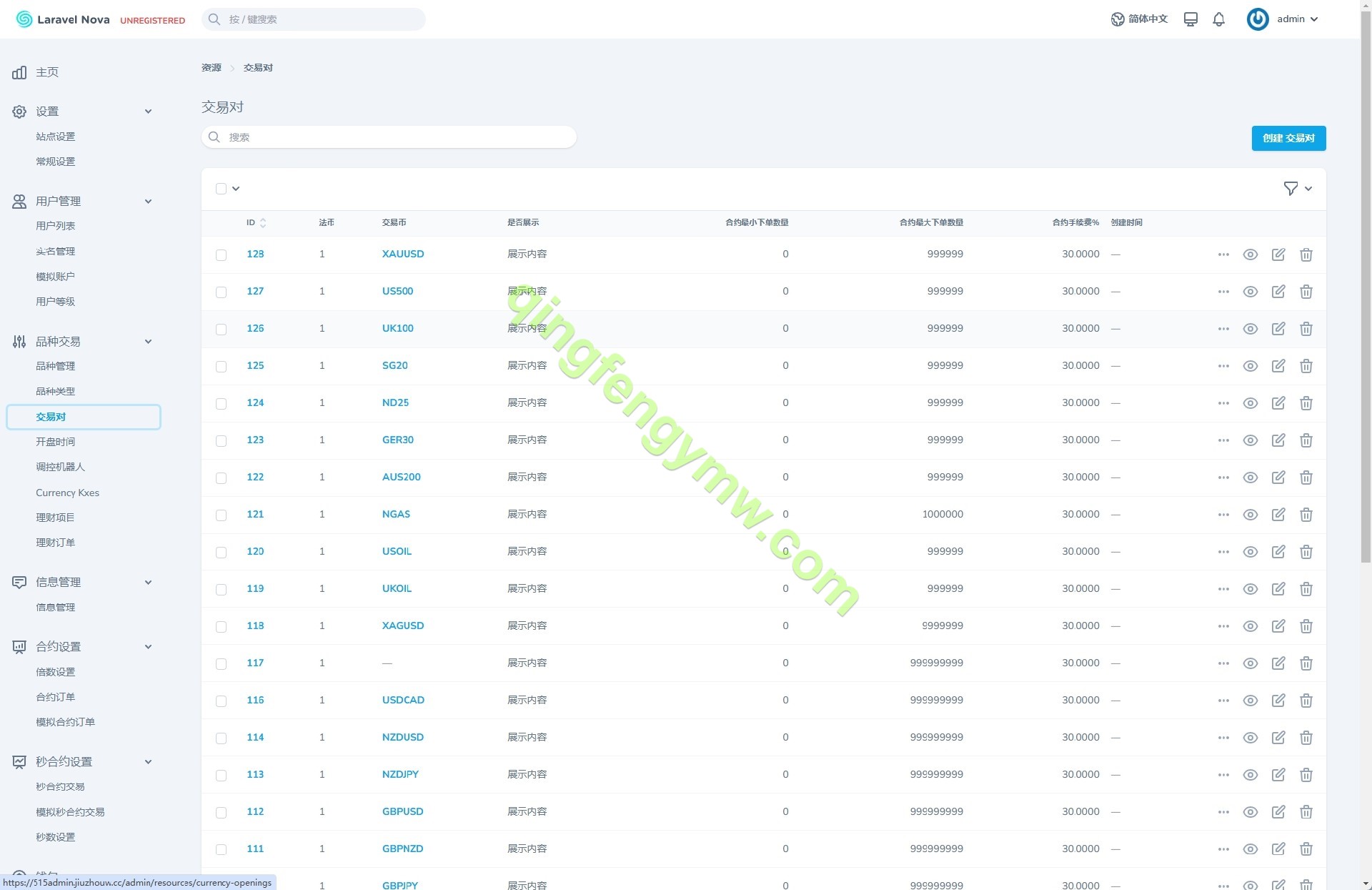Open the ID 117 link
The width and height of the screenshot is (1372, 890).
point(255,663)
